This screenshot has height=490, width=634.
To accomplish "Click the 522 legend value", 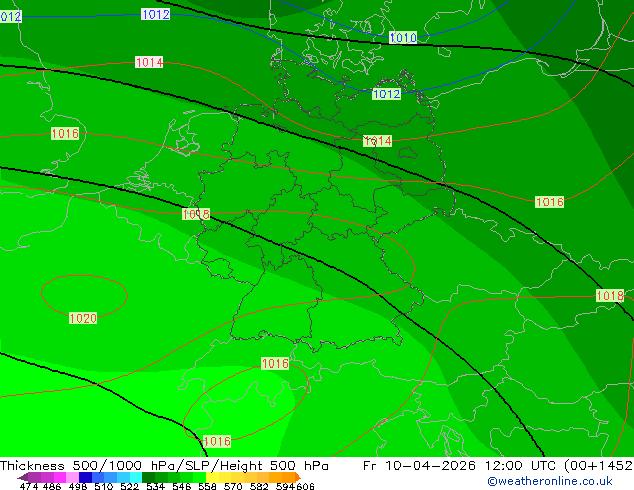I will pyautogui.click(x=129, y=486).
